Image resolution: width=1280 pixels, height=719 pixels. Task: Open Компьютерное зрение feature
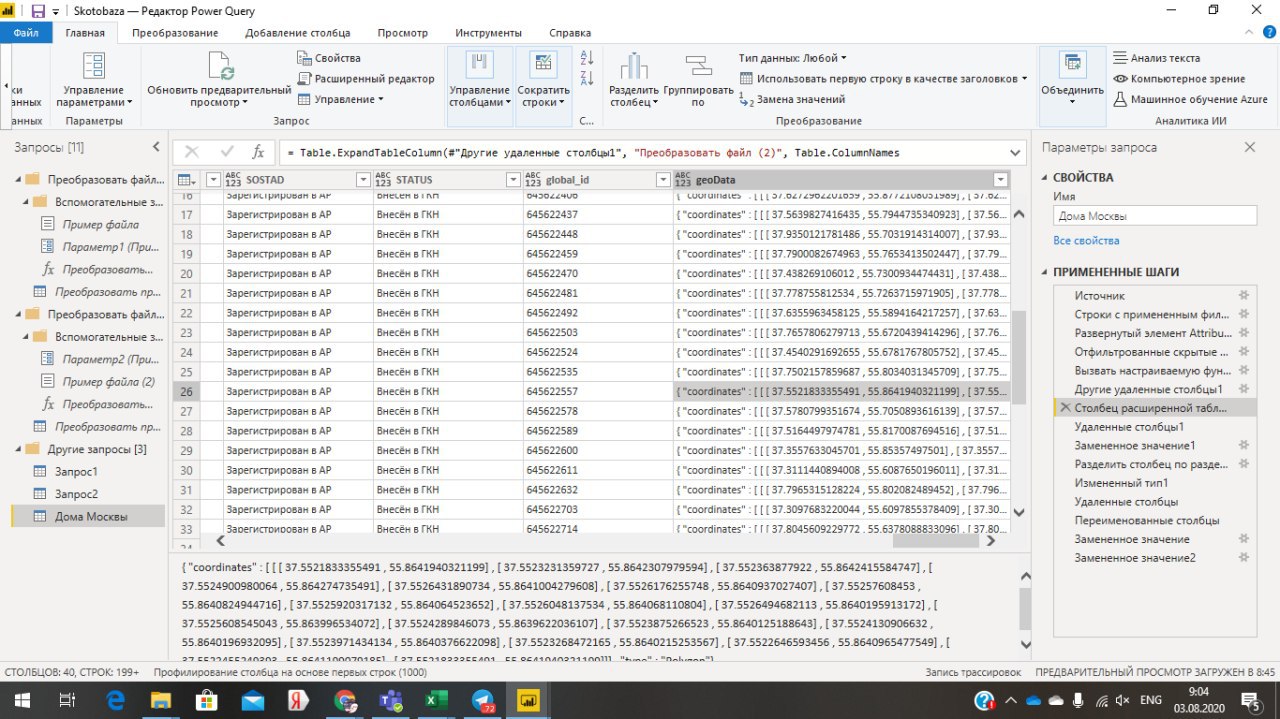[1180, 78]
